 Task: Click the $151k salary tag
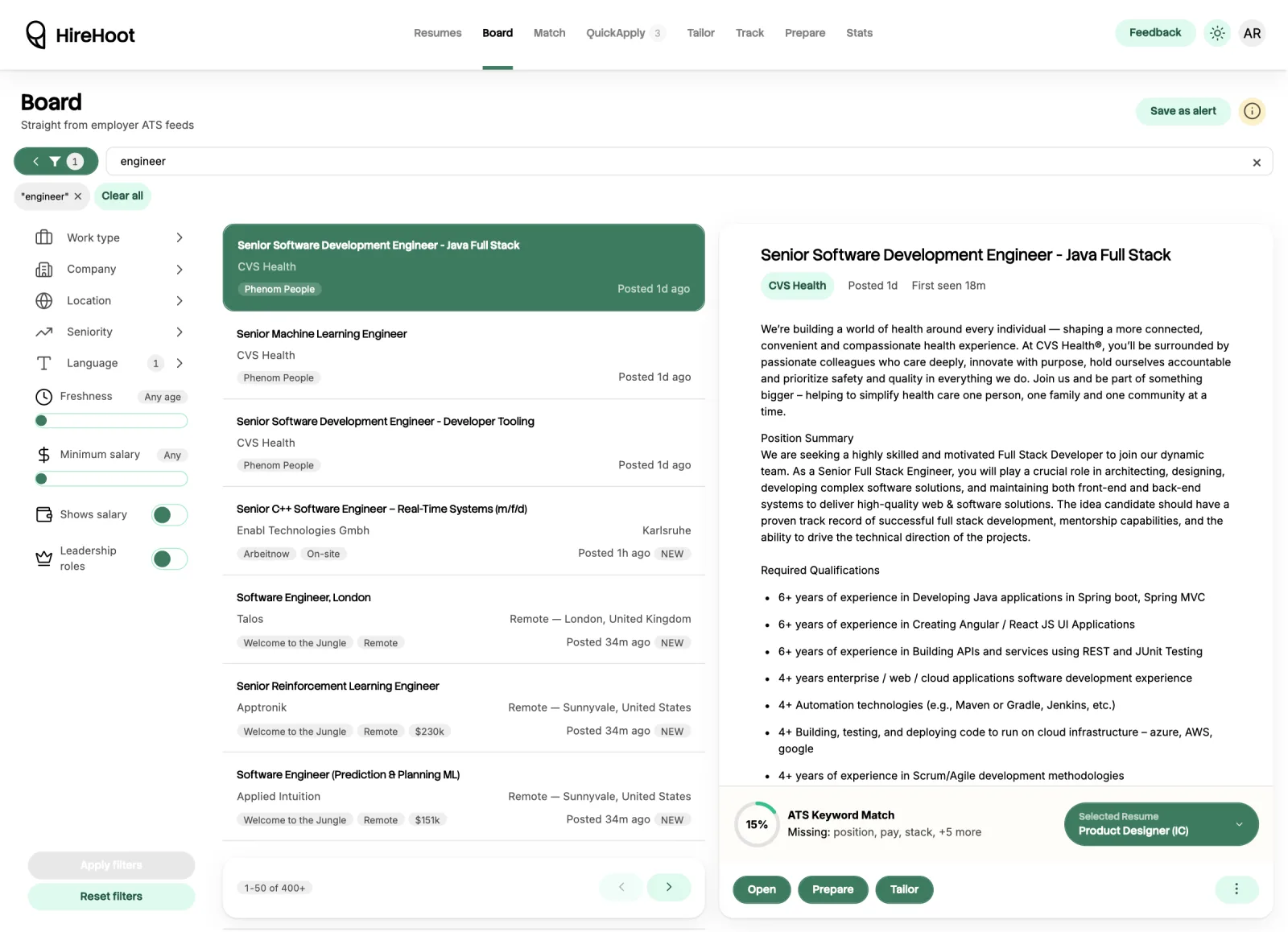pyautogui.click(x=427, y=820)
